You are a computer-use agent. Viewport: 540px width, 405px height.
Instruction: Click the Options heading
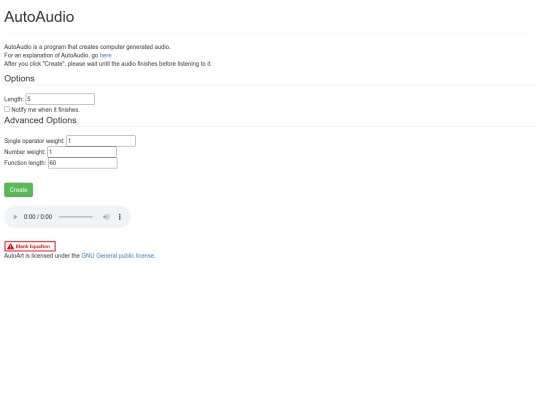19,79
